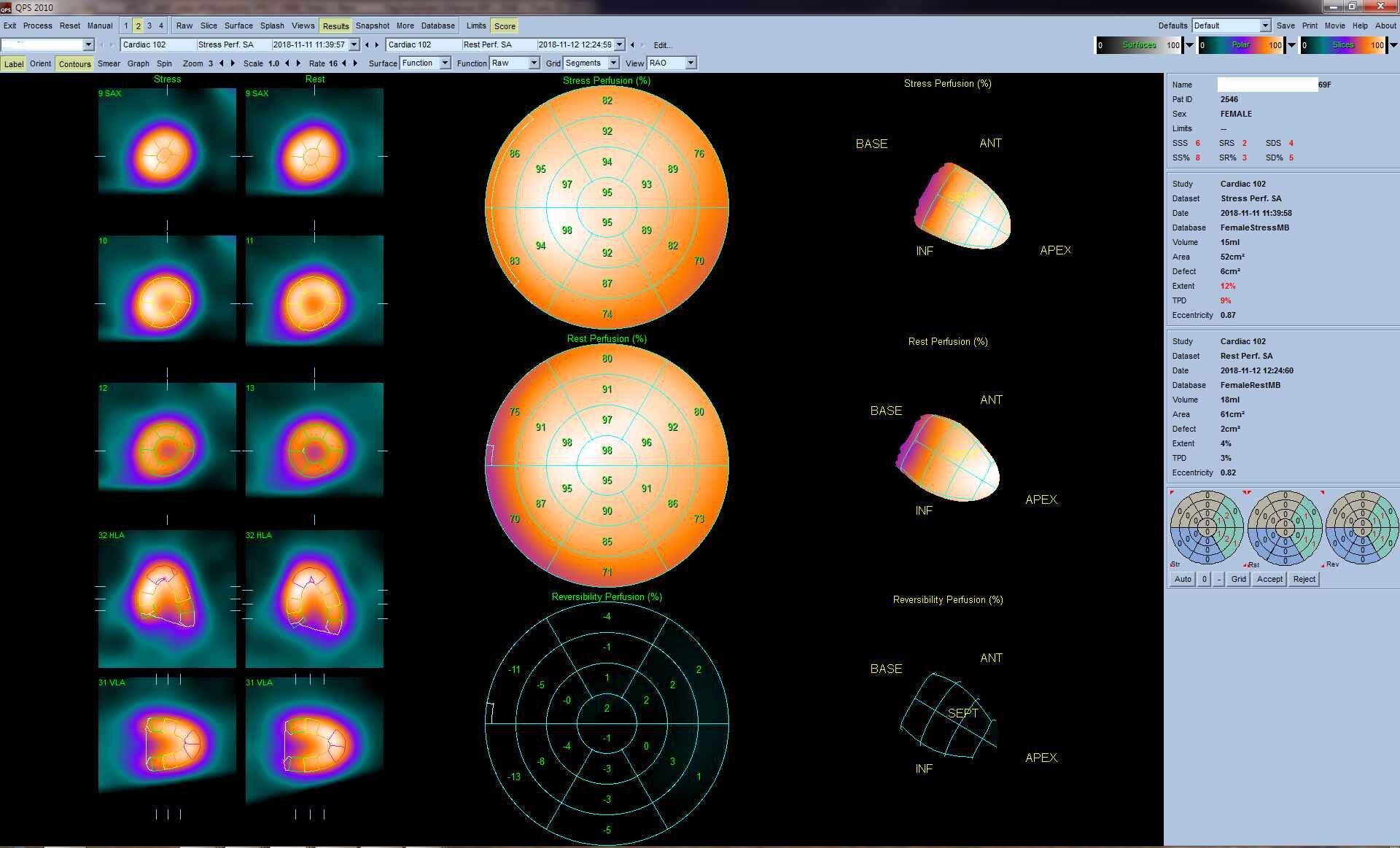Switch to the Slice page

209,26
